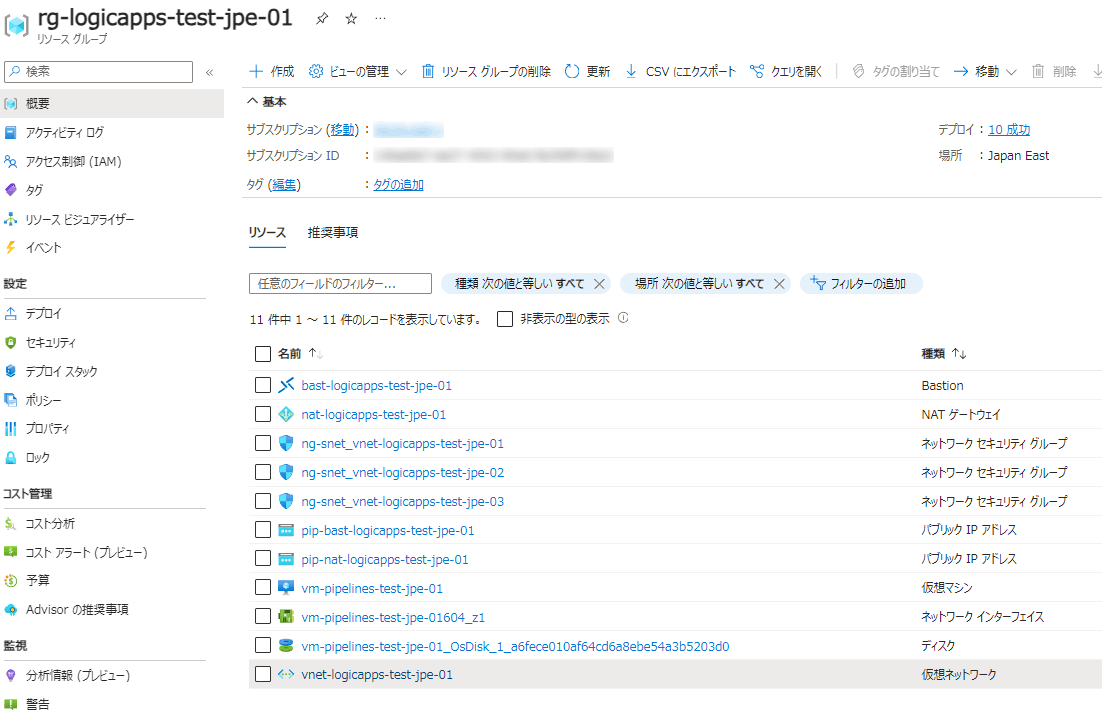Click the 移動 arrow icon
Image resolution: width=1102 pixels, height=713 pixels.
(961, 72)
